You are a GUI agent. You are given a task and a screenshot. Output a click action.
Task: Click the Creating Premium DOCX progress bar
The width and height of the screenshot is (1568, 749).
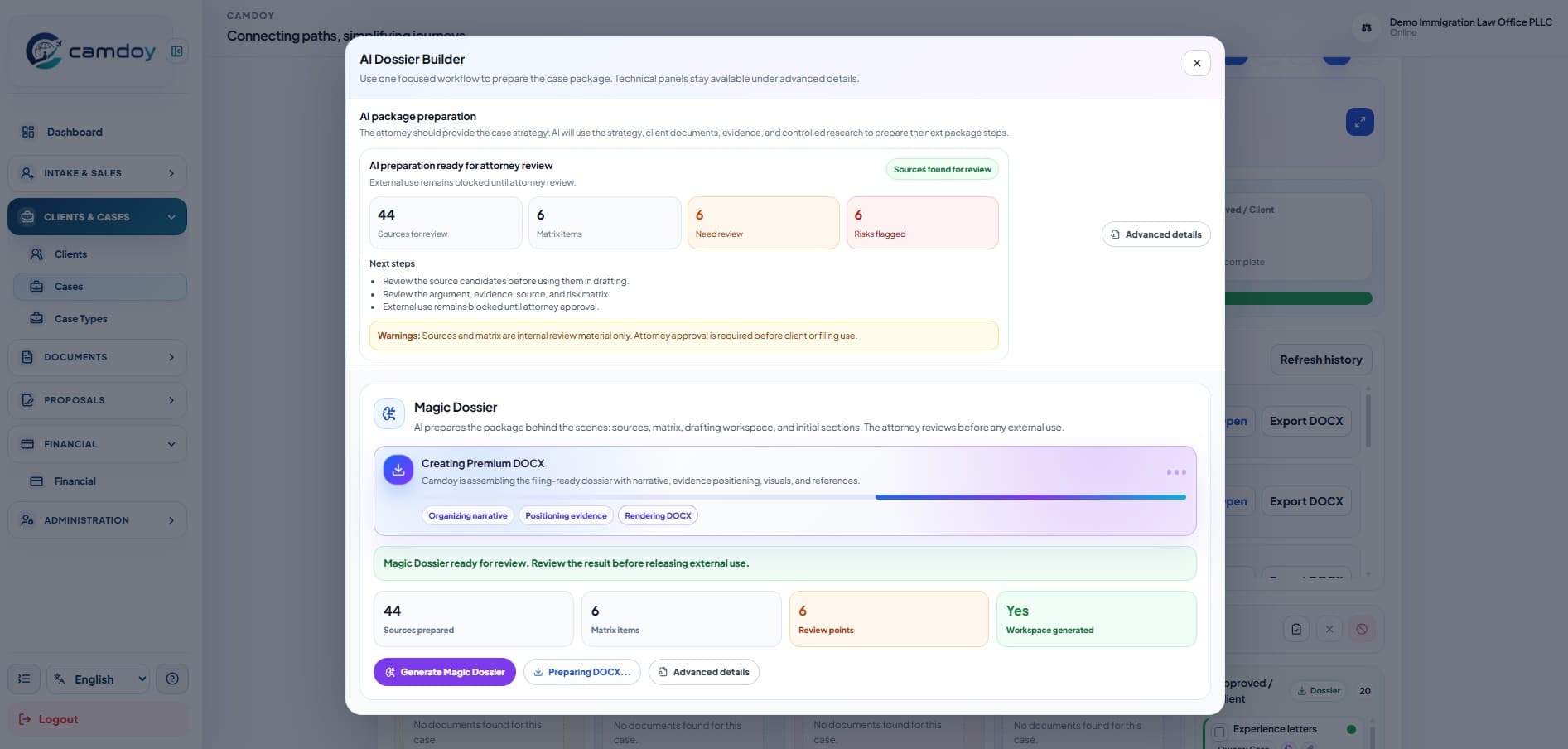tap(804, 497)
